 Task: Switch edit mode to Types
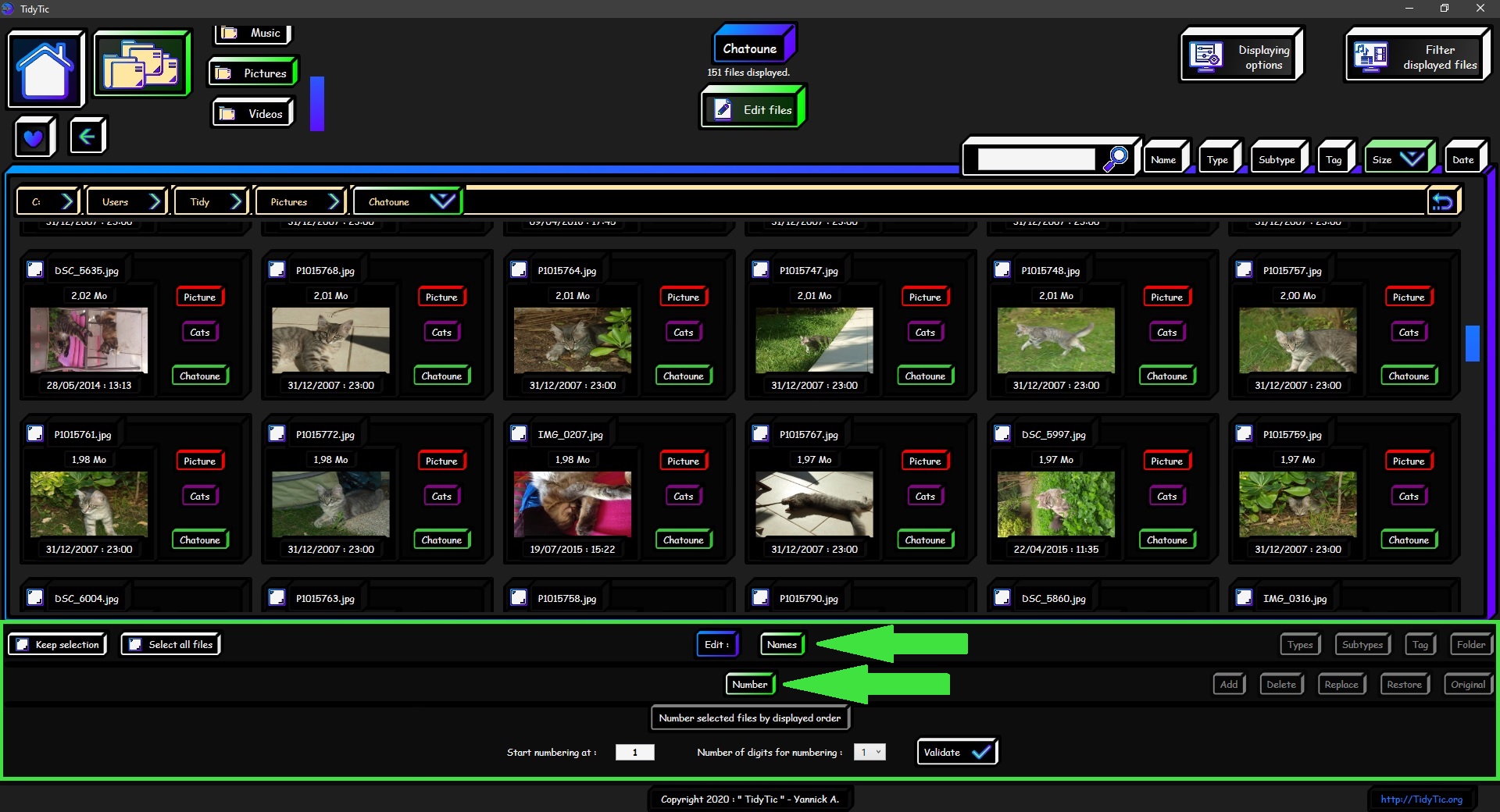tap(1300, 644)
